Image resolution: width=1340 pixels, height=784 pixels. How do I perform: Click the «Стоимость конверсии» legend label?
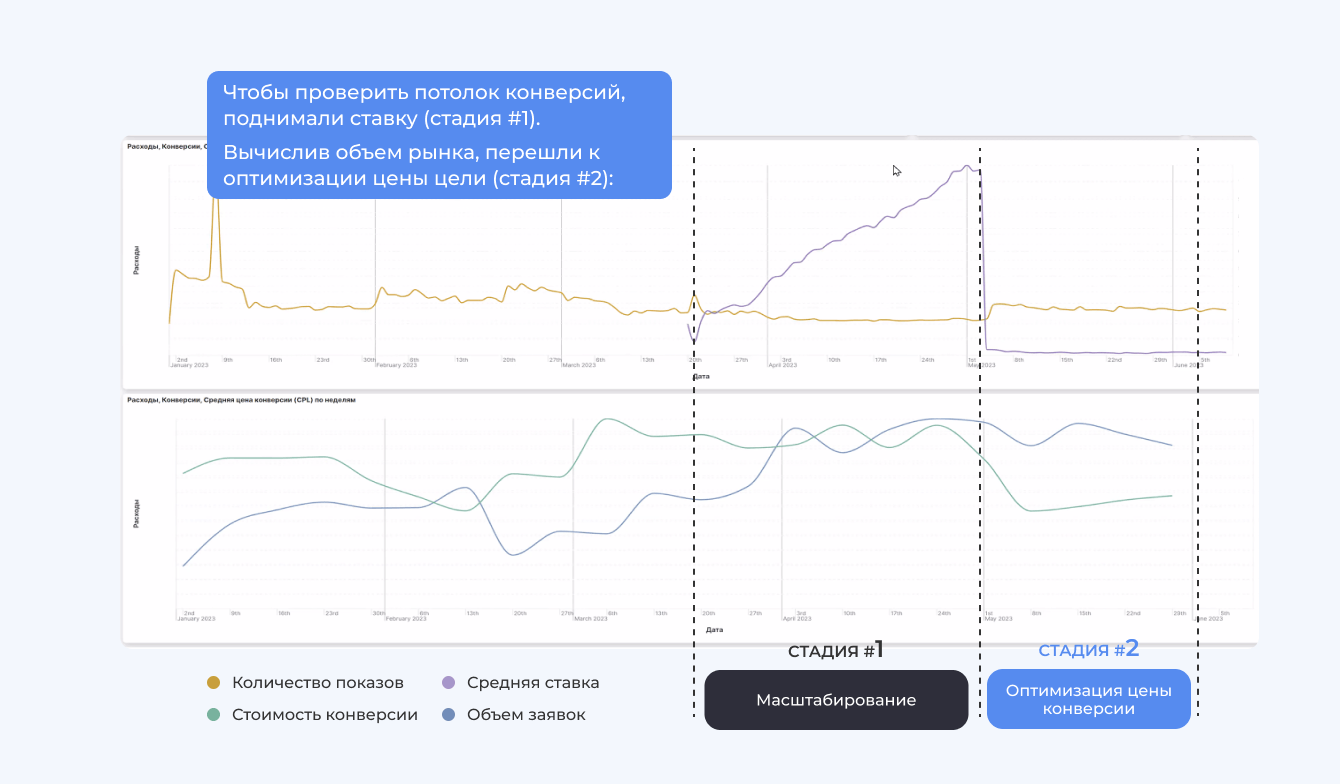tap(324, 715)
